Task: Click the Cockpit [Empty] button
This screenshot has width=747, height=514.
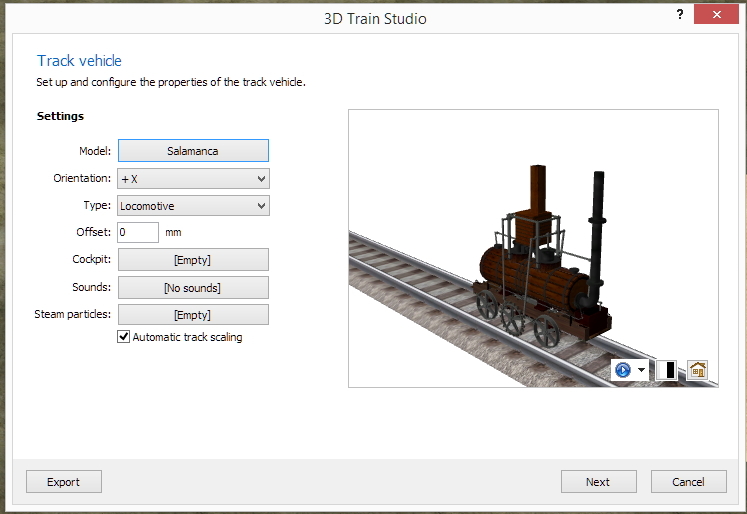Action: pyautogui.click(x=193, y=260)
